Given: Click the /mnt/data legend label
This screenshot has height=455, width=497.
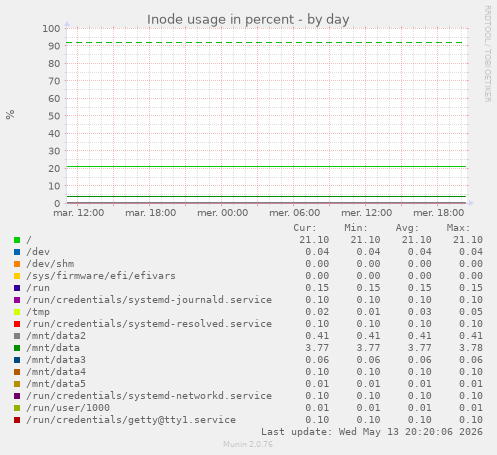Looking at the screenshot, I should click(x=53, y=348).
